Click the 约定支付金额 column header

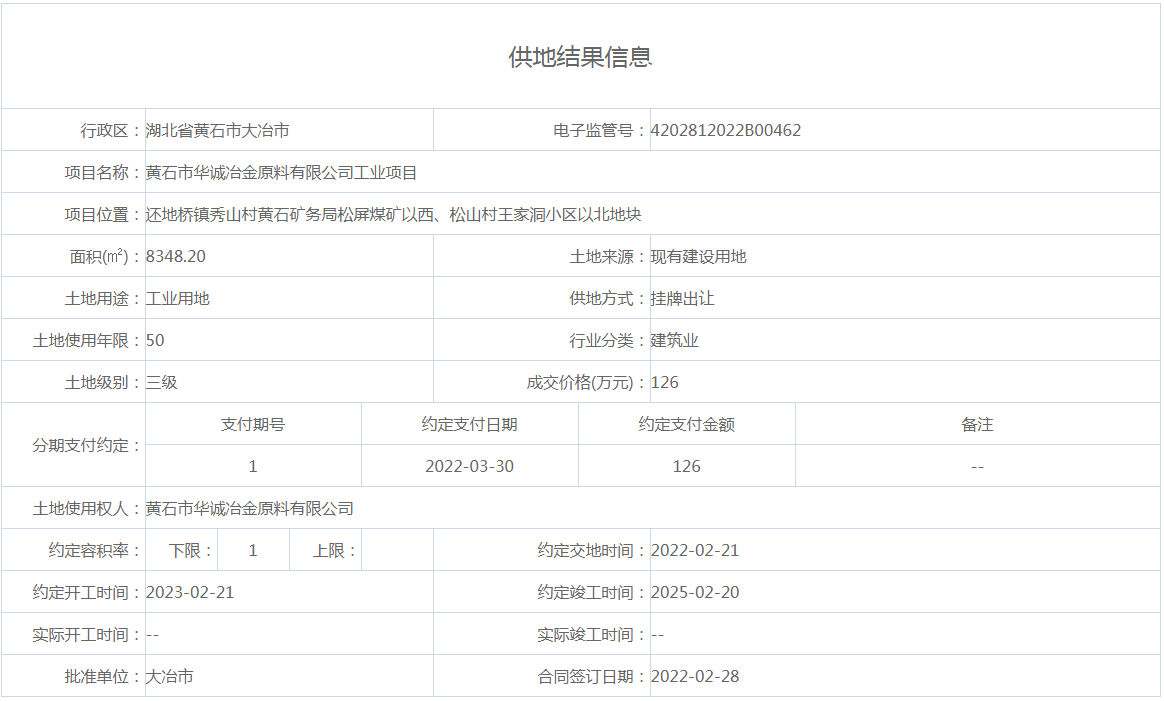(x=687, y=425)
